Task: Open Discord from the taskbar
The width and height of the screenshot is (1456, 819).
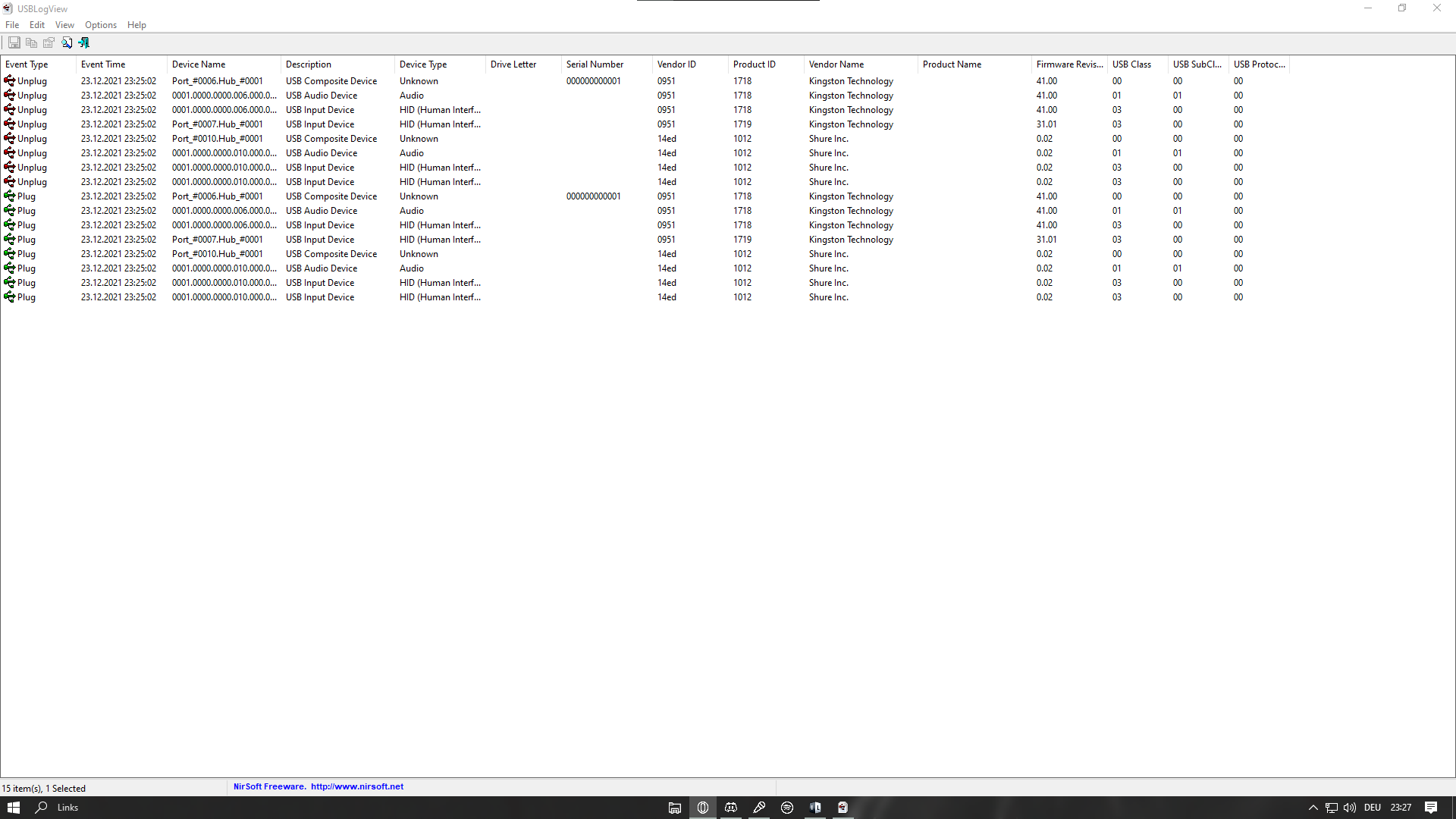Action: (731, 808)
